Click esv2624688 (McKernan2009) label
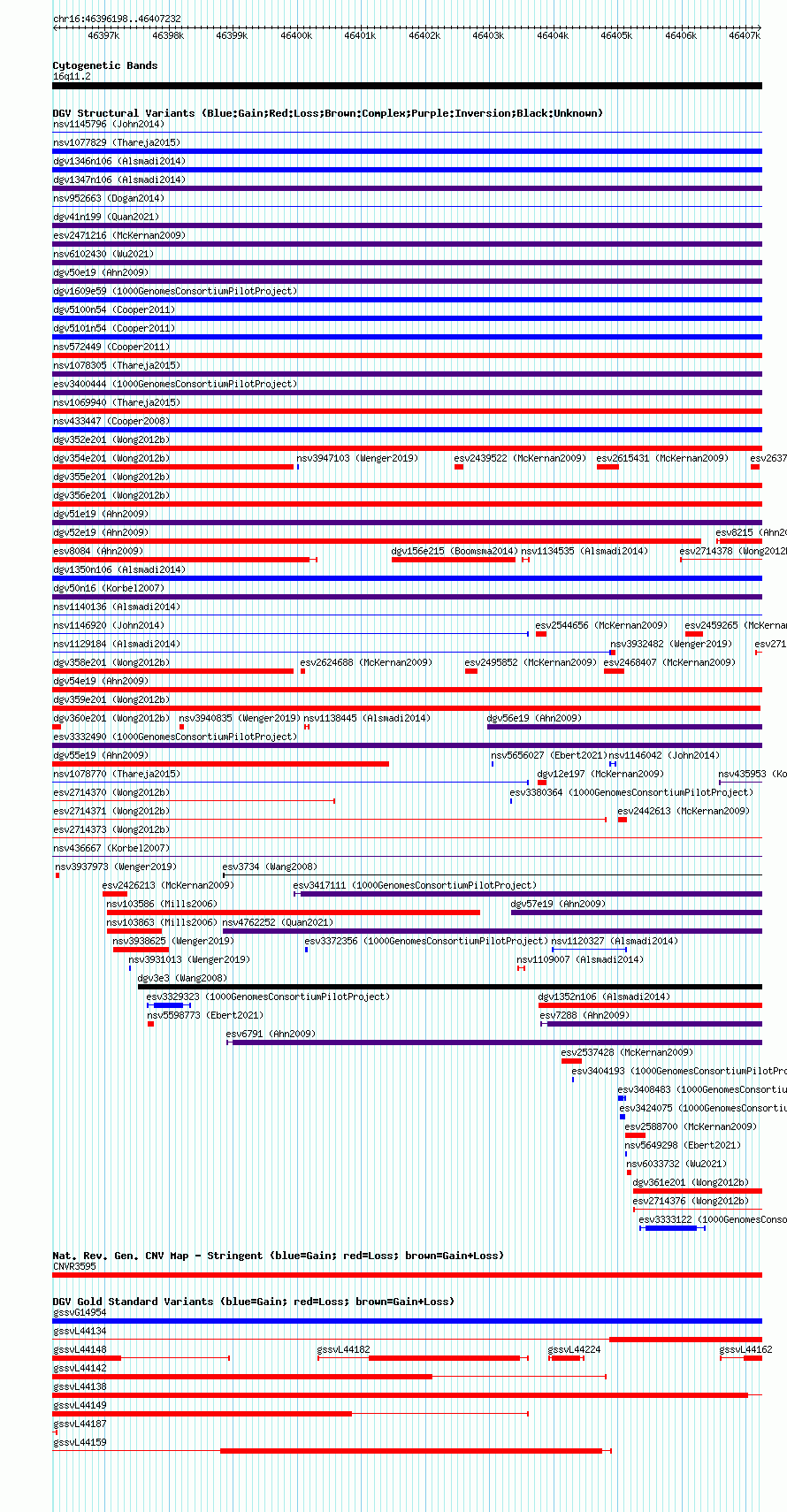 point(366,662)
